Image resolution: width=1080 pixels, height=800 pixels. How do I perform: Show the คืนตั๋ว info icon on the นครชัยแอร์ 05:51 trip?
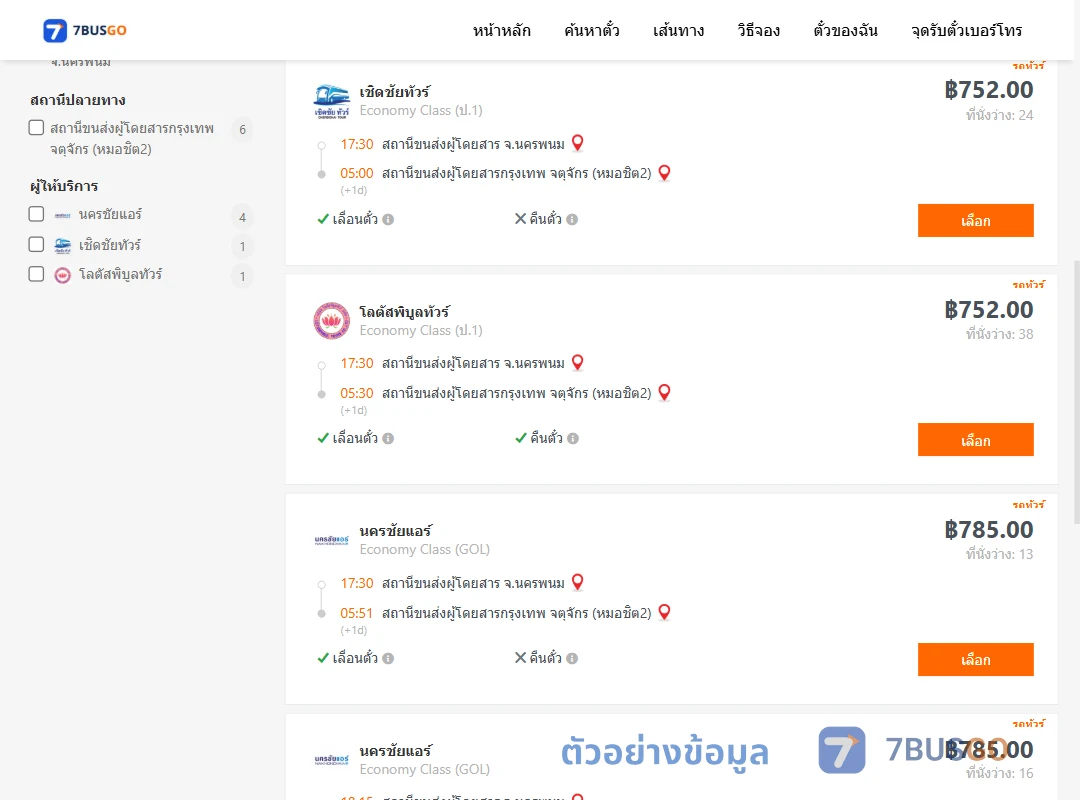(572, 659)
